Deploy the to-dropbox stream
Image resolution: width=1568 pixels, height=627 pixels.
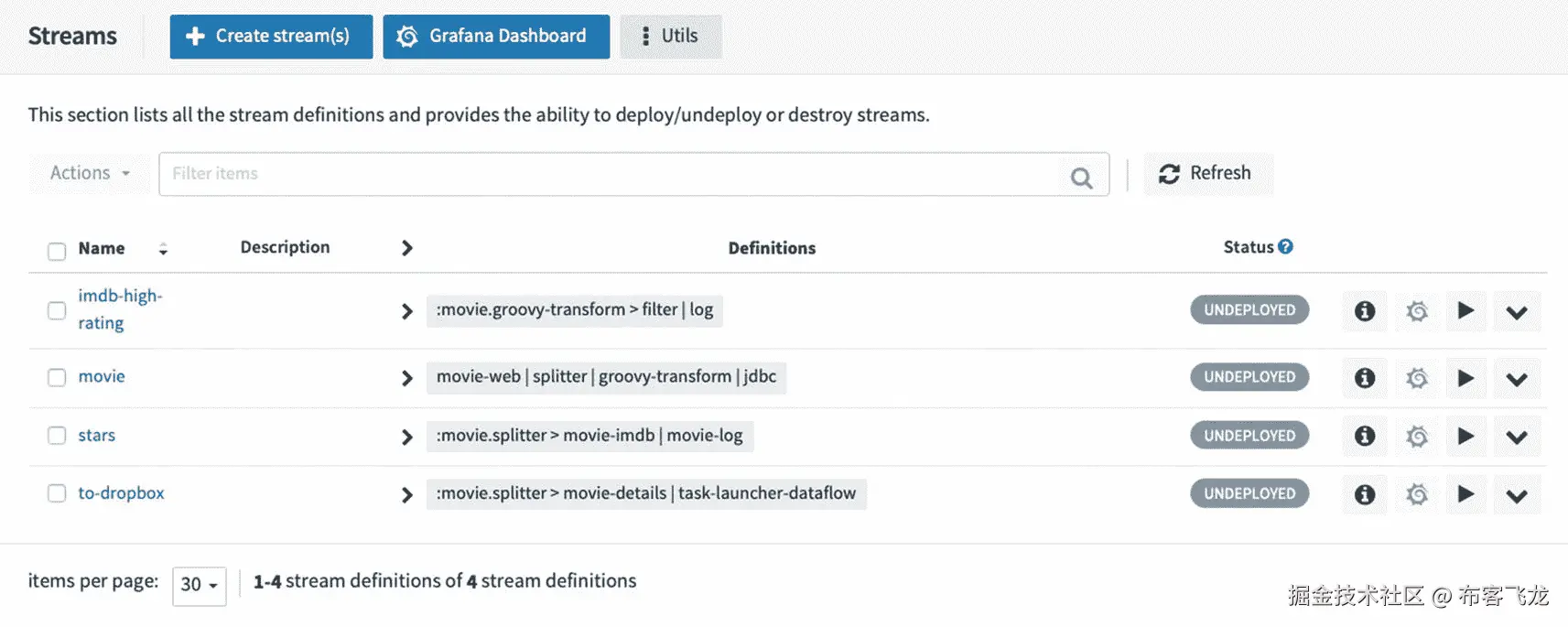pyautogui.click(x=1465, y=494)
